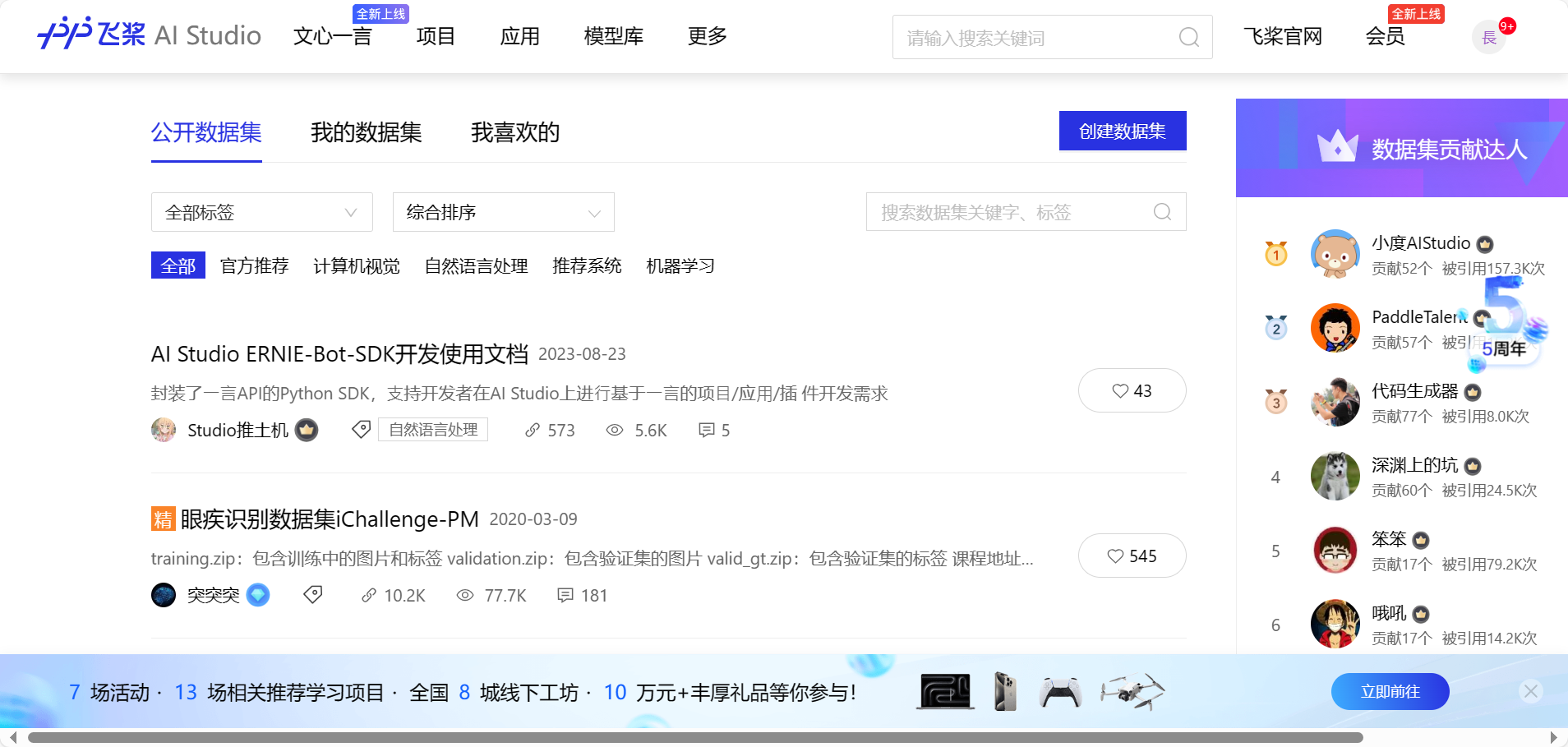
Task: Select the 全部 category filter
Action: point(178,265)
